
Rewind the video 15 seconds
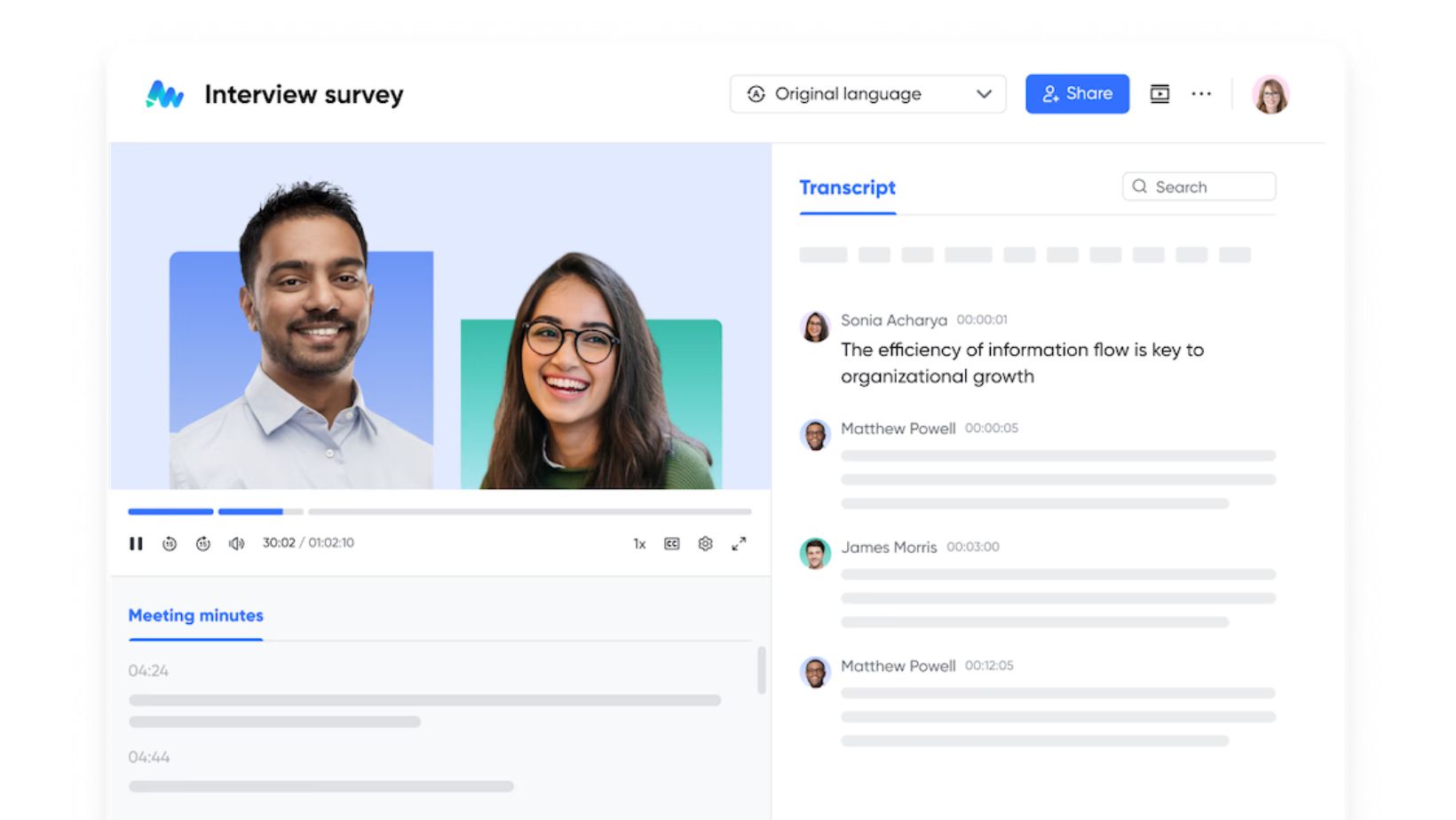pyautogui.click(x=170, y=543)
